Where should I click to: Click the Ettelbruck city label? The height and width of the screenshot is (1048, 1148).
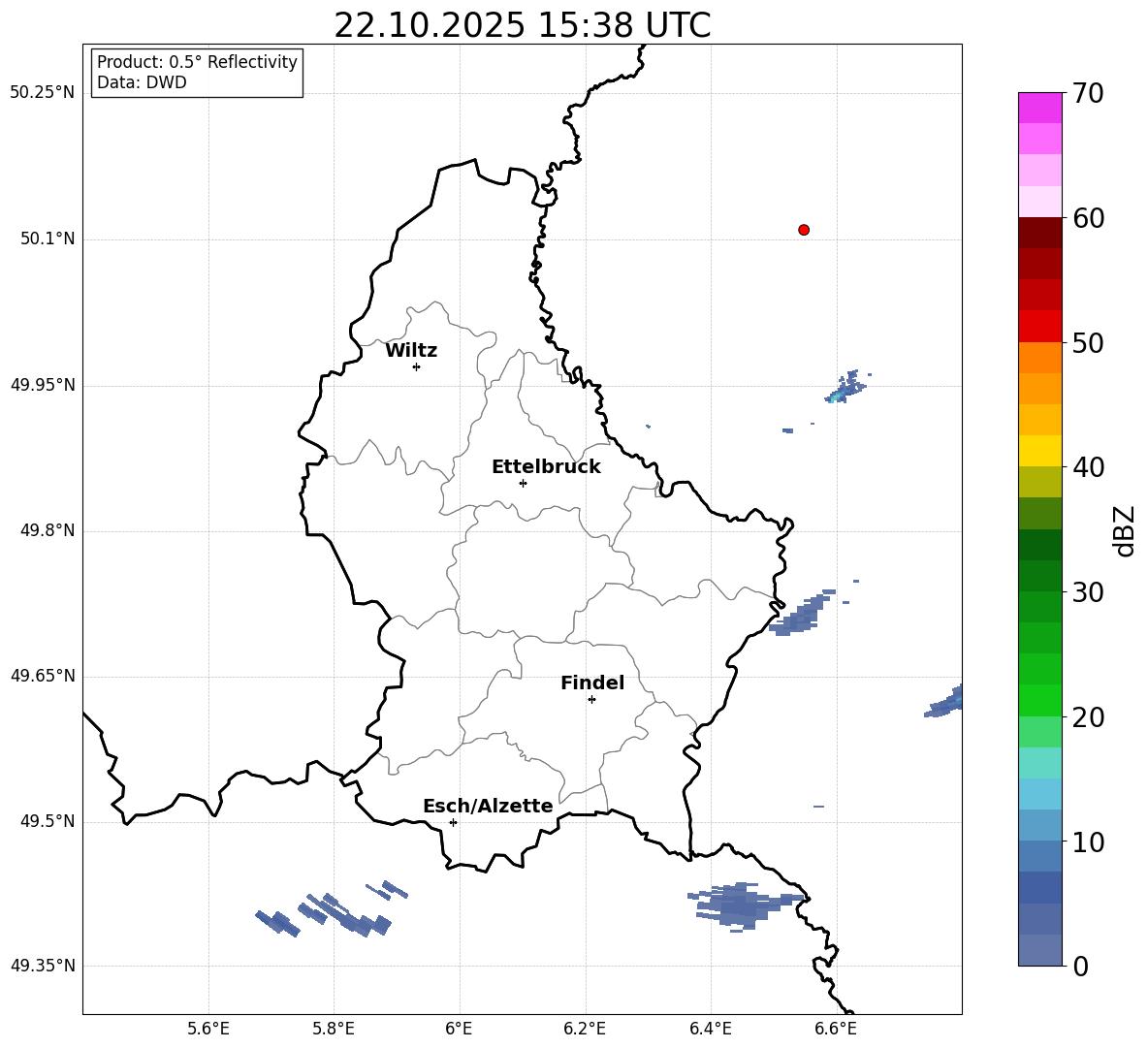pyautogui.click(x=546, y=467)
